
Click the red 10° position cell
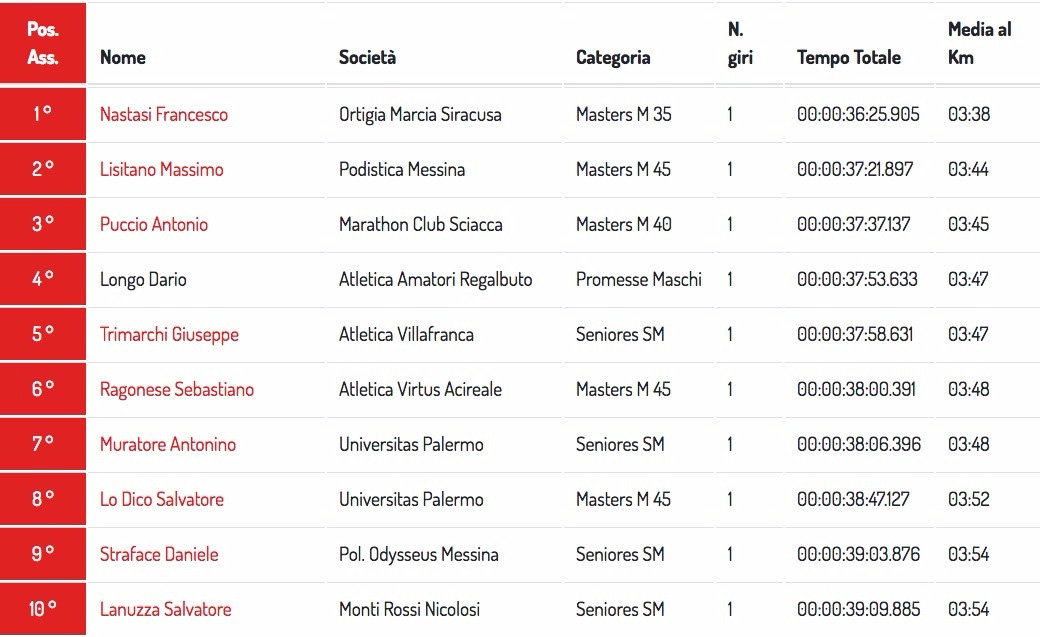[x=43, y=609]
